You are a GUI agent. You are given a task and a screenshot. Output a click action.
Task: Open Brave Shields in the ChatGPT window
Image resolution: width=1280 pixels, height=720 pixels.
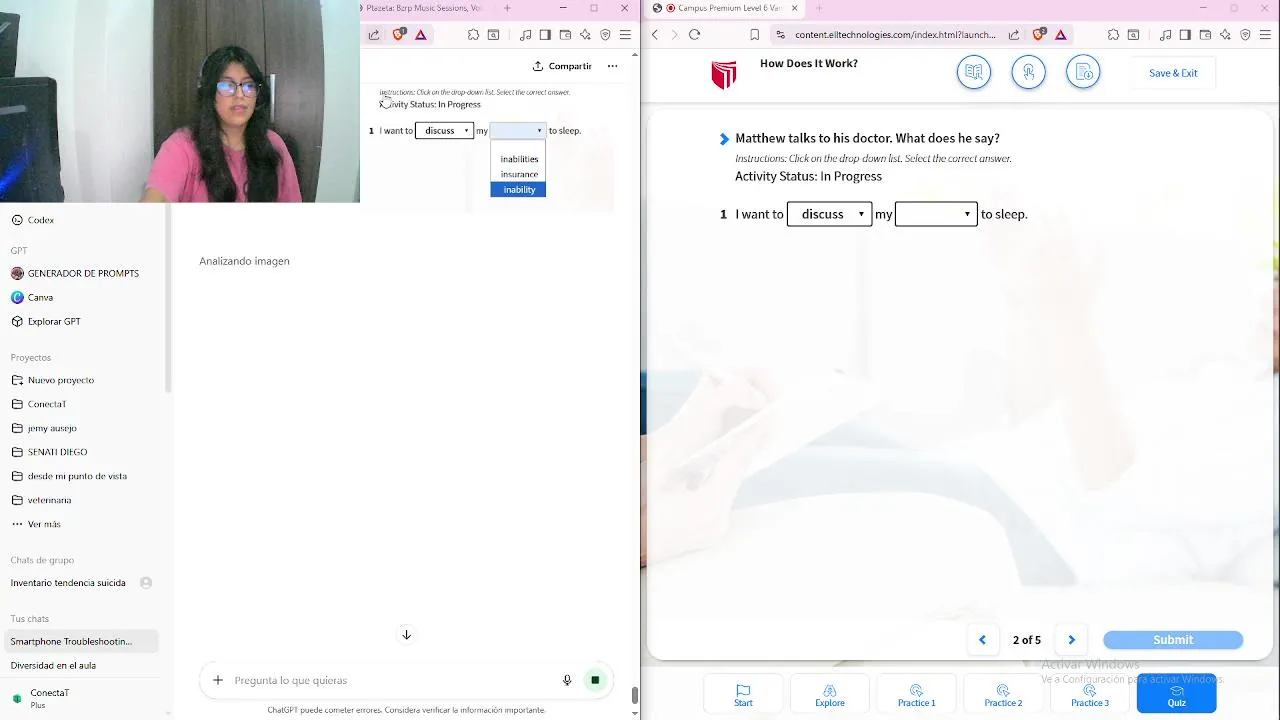point(398,34)
